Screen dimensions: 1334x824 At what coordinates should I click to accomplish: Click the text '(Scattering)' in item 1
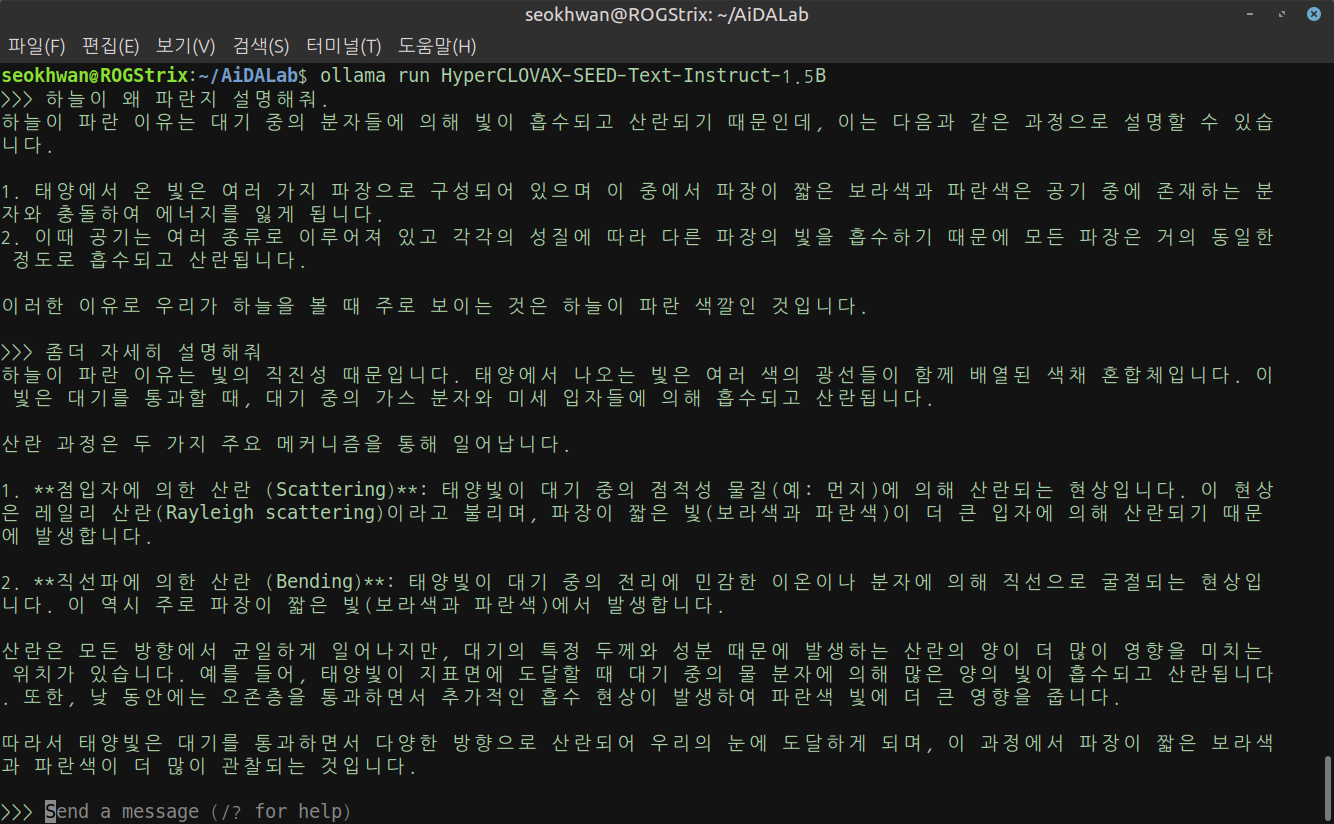coord(331,490)
